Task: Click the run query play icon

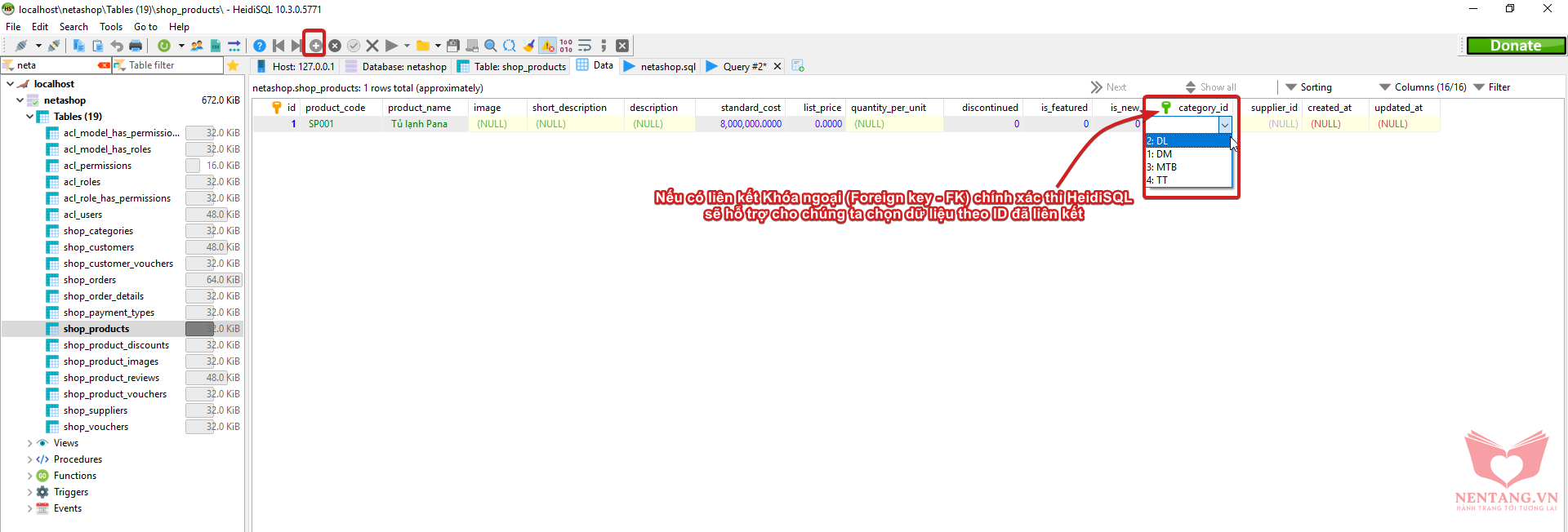Action: pyautogui.click(x=391, y=46)
